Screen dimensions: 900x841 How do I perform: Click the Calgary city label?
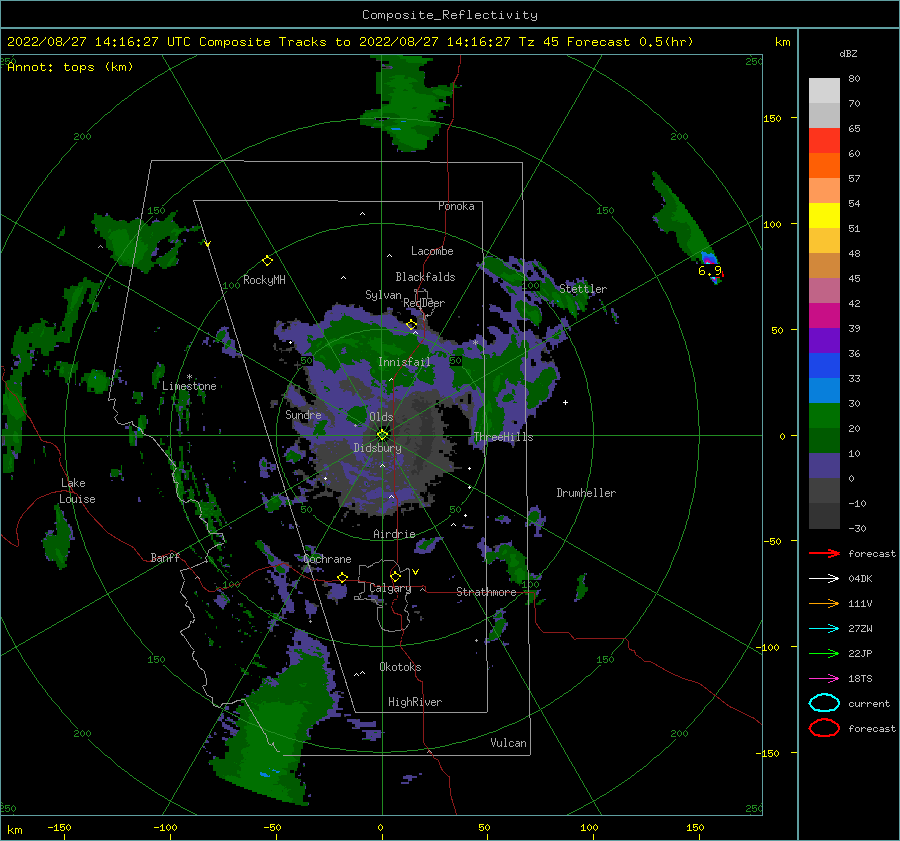coord(390,588)
